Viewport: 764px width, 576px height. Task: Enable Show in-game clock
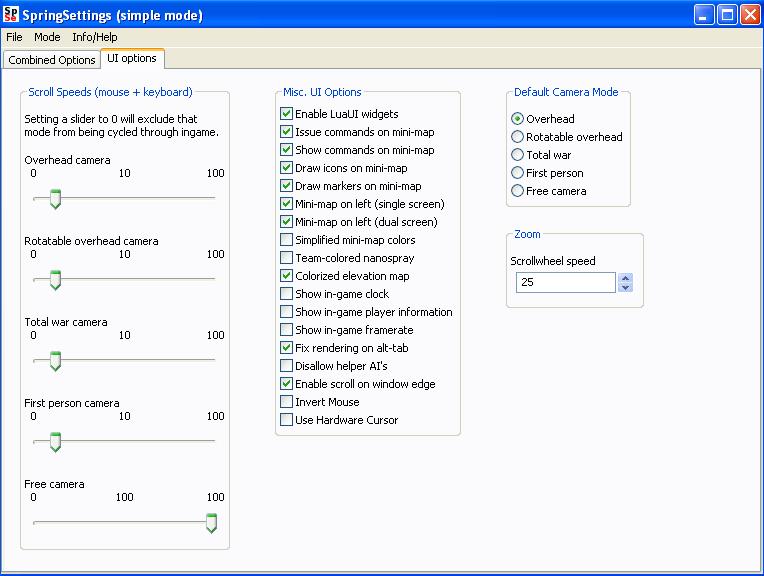(286, 294)
